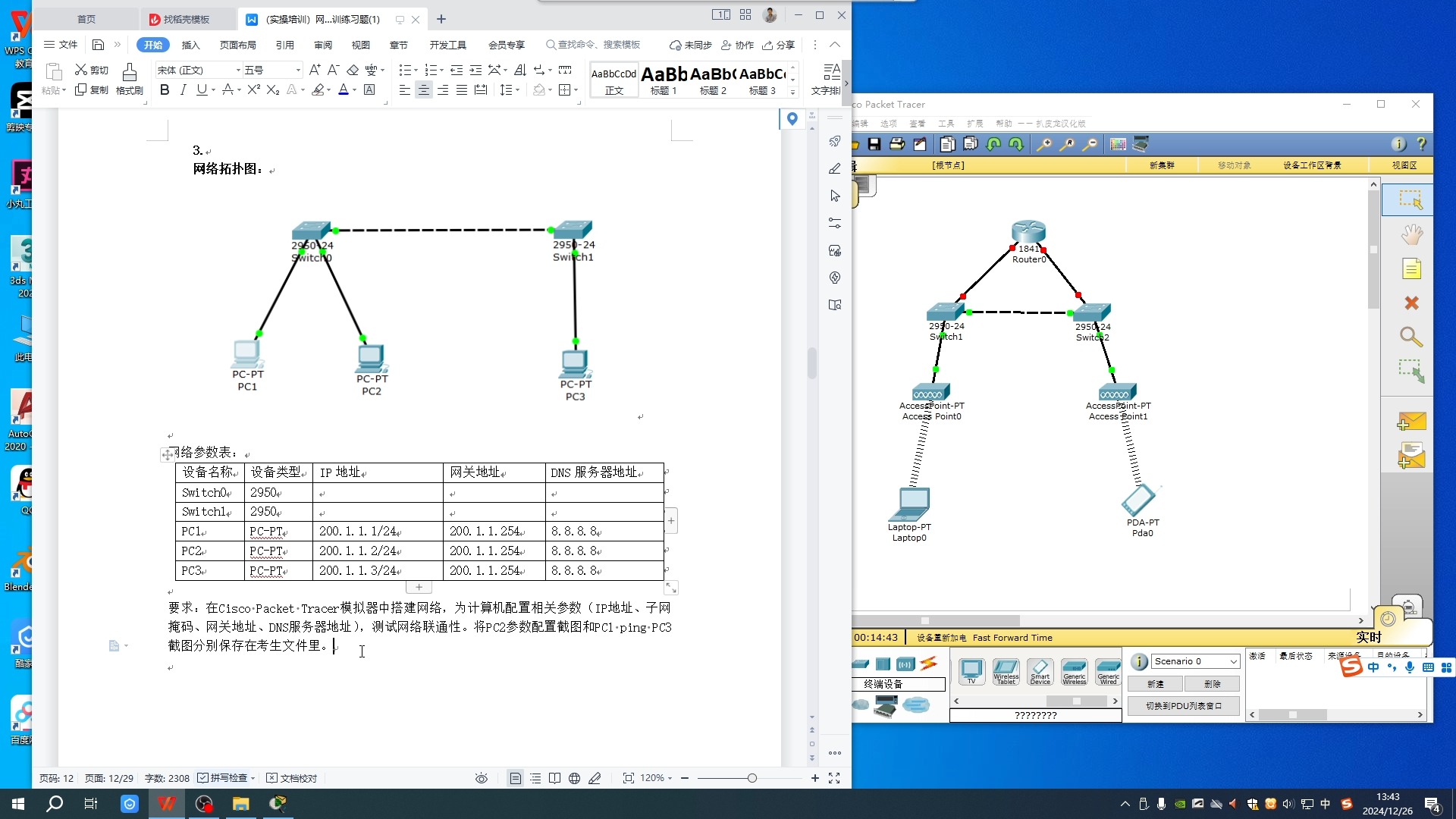Click Undo green arrow in Packet Tracer
This screenshot has width=1456, height=819.
pyautogui.click(x=993, y=144)
